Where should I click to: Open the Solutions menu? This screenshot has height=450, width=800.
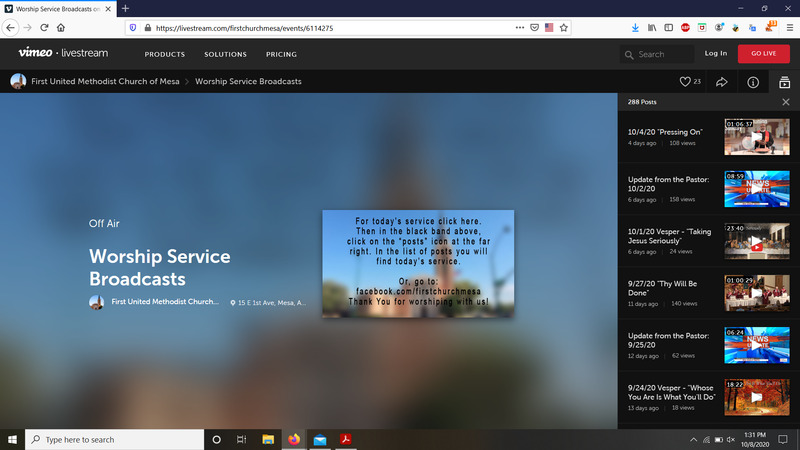[225, 54]
